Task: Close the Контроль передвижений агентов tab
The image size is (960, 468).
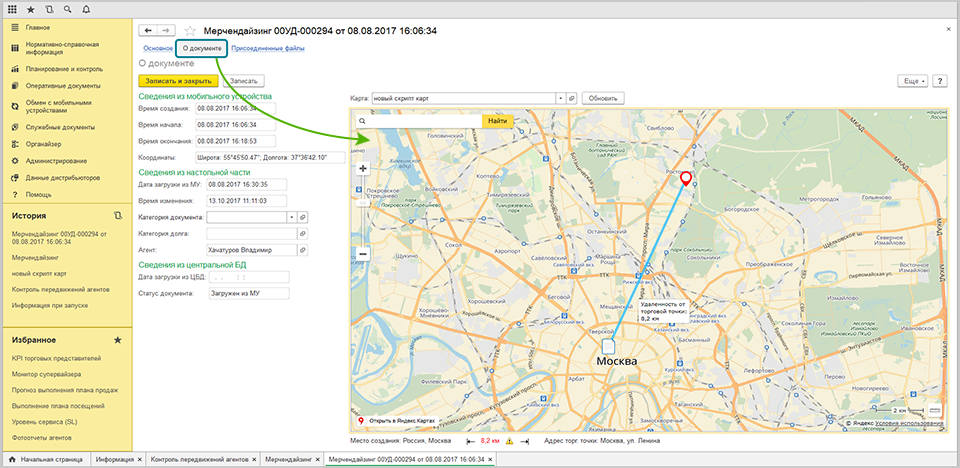Action: pyautogui.click(x=253, y=459)
